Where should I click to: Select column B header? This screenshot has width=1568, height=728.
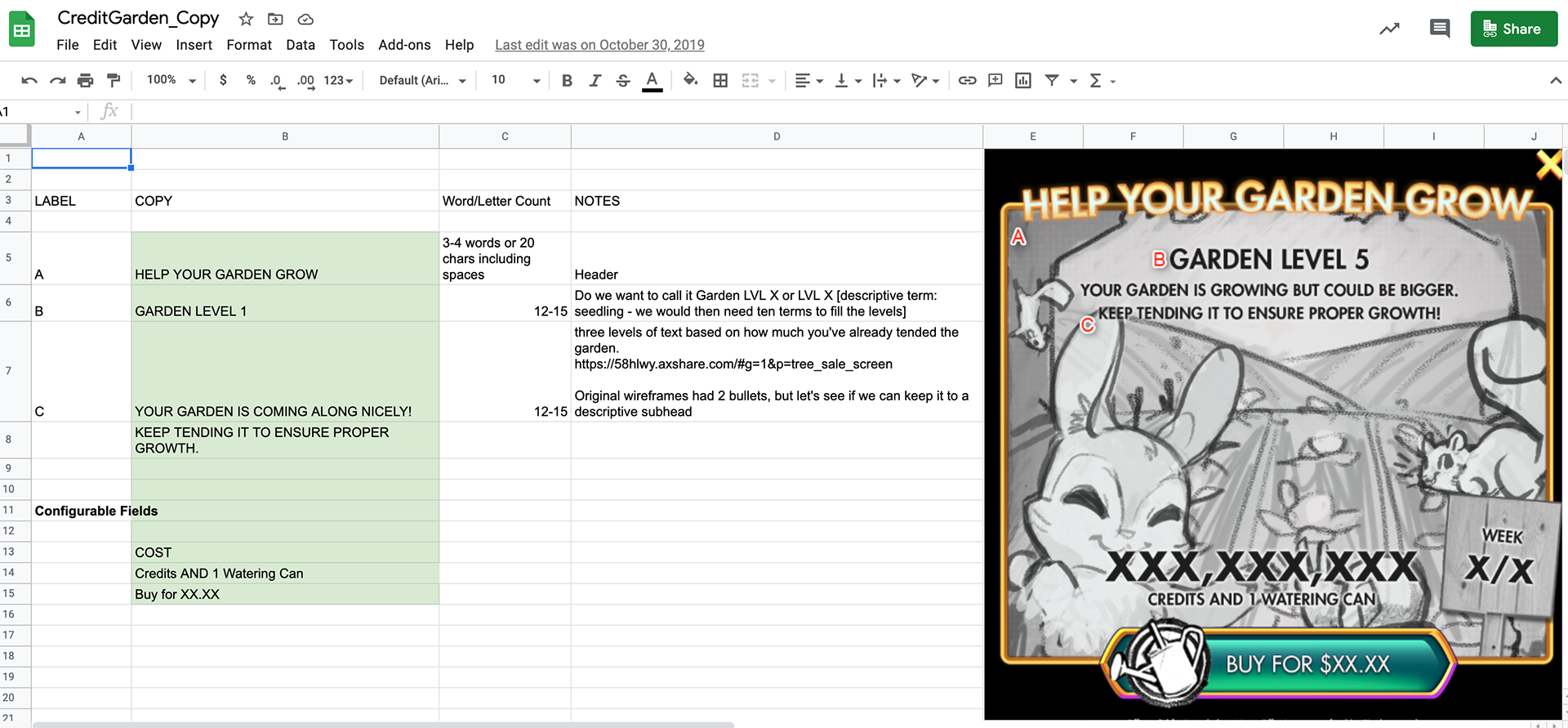point(285,136)
